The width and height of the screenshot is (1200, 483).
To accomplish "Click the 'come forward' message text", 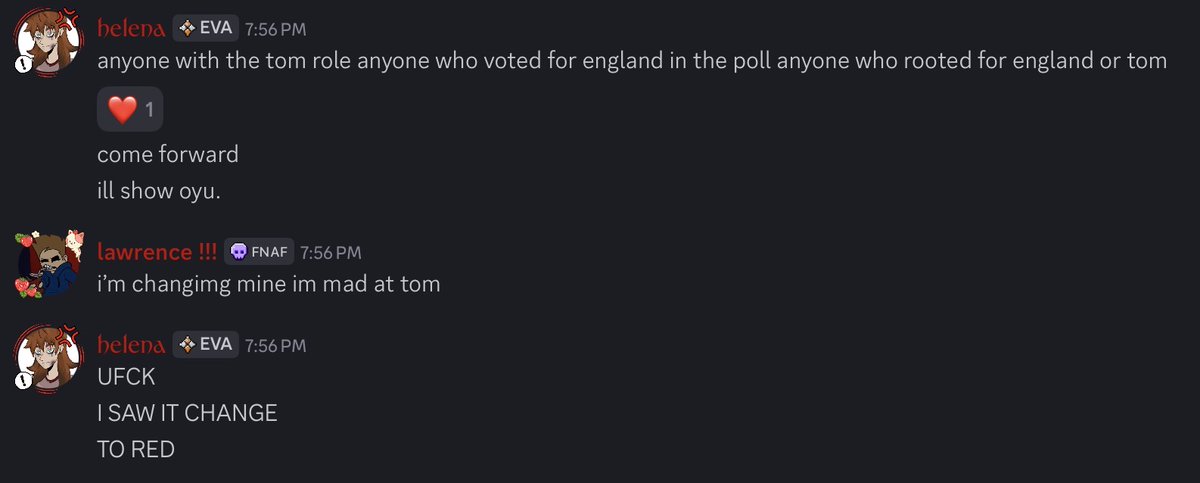I will tap(168, 155).
